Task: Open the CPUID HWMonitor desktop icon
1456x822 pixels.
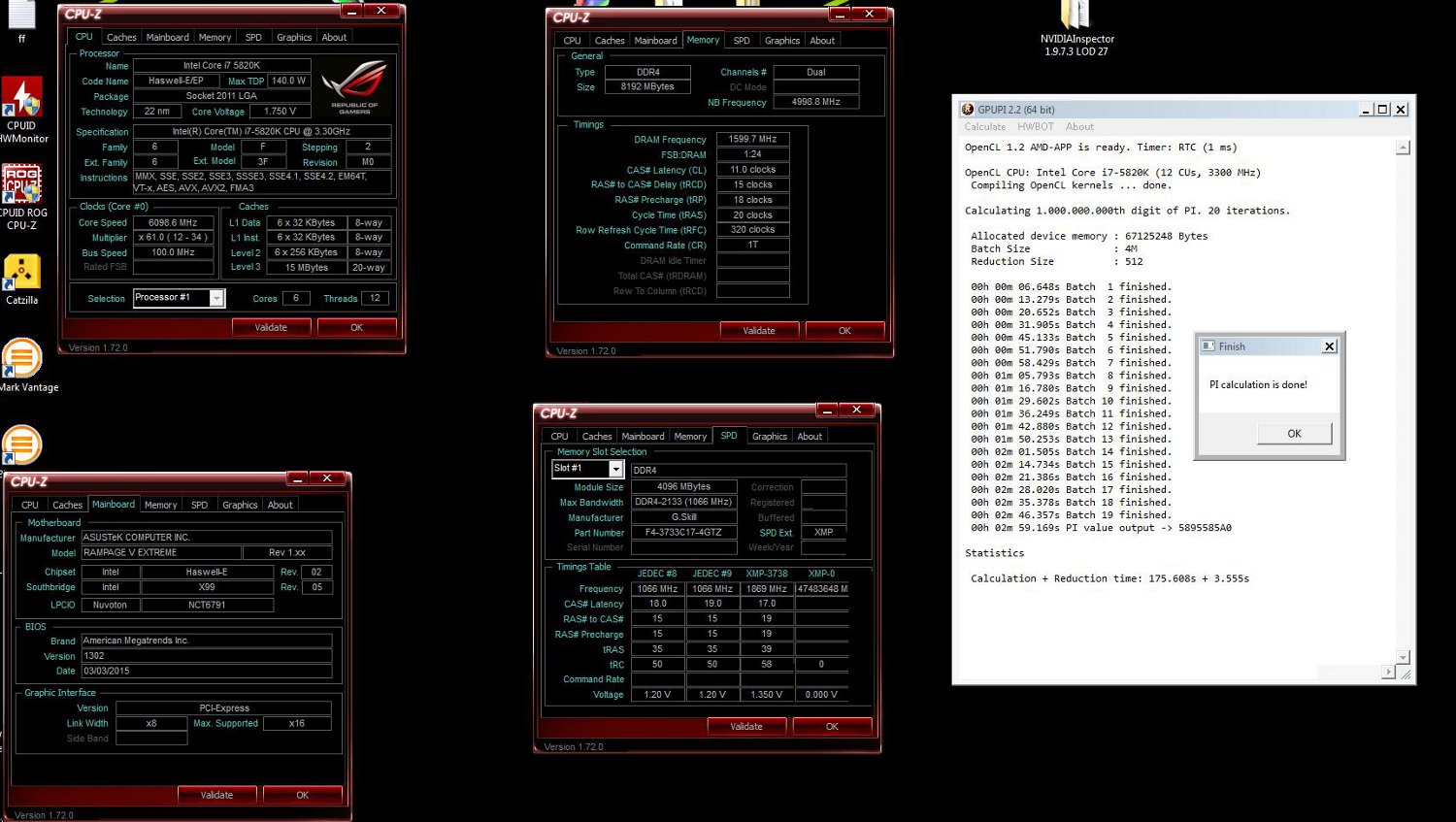Action: pos(21,98)
